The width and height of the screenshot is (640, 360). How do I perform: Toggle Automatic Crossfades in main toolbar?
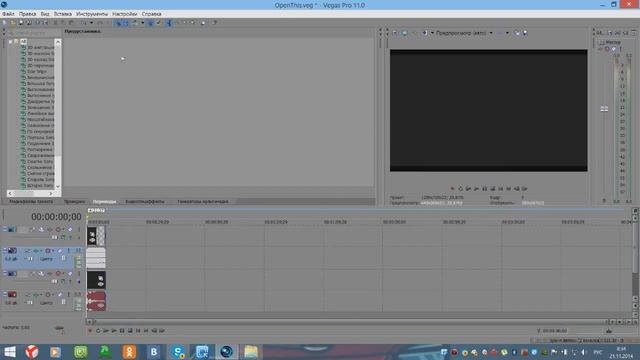click(126, 23)
